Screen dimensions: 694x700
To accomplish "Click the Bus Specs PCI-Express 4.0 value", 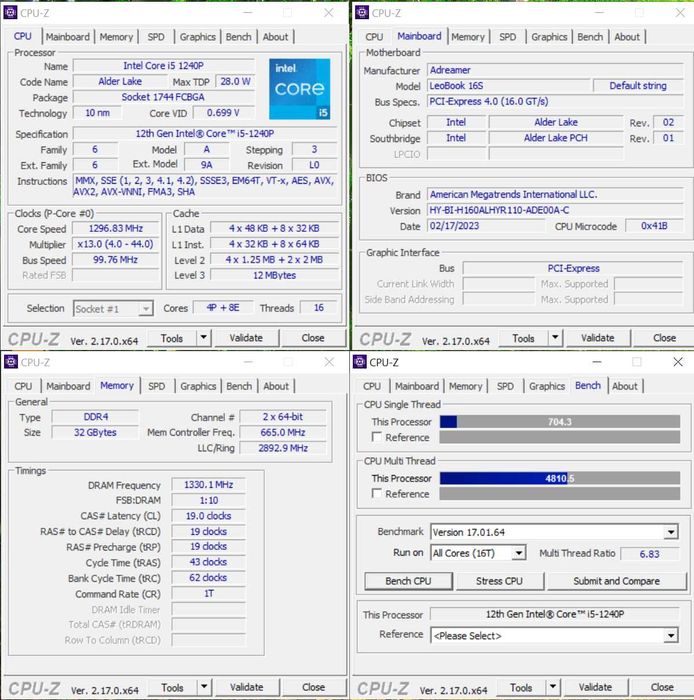I will [555, 101].
